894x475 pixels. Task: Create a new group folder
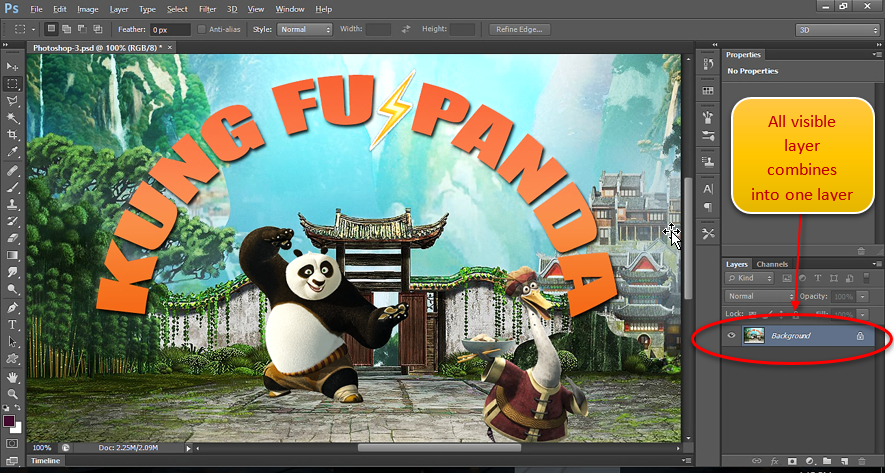click(827, 461)
